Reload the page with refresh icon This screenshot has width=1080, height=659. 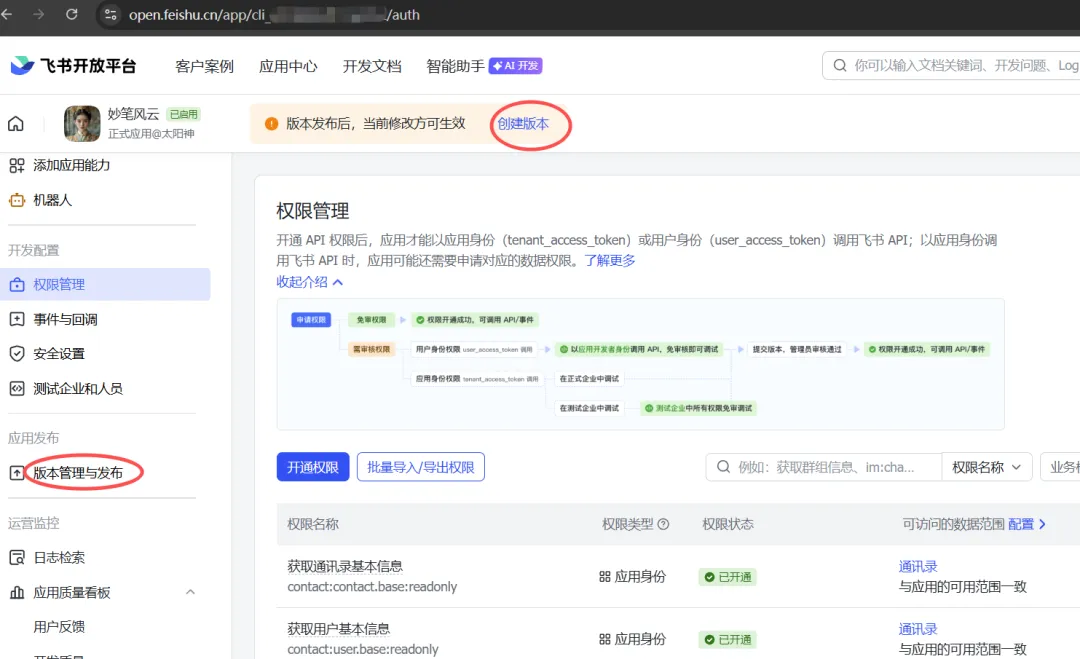[x=72, y=14]
